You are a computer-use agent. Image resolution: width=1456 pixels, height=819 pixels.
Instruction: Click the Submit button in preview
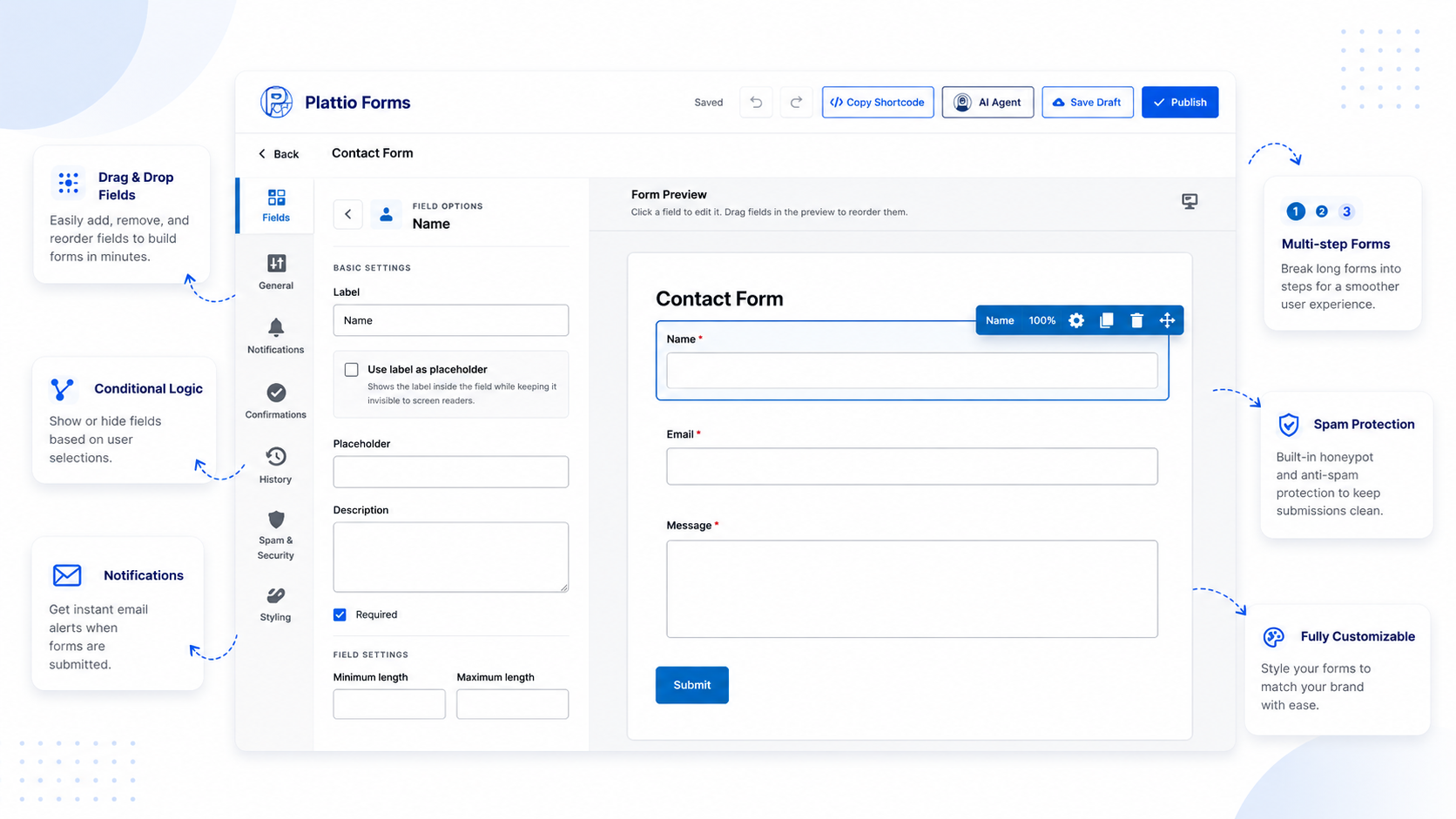pyautogui.click(x=692, y=685)
